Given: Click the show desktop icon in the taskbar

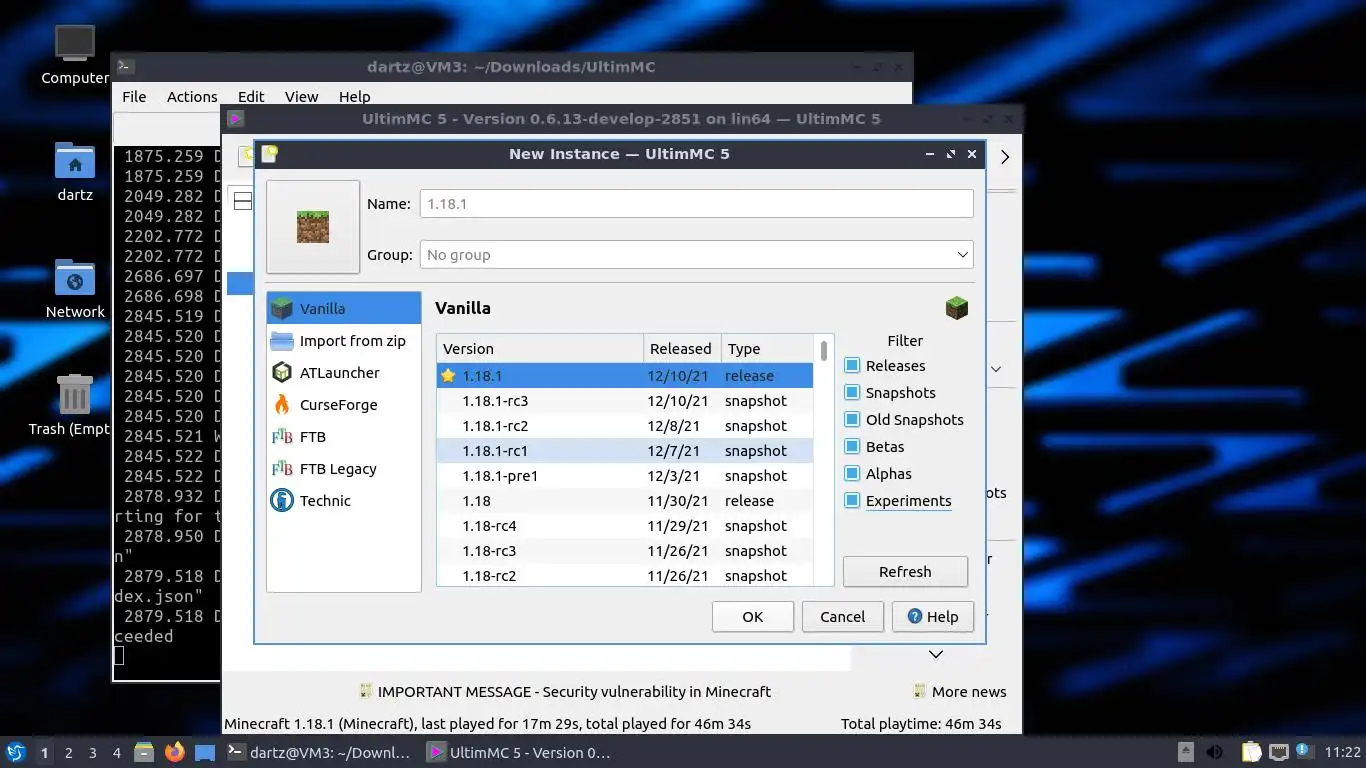Looking at the screenshot, I should coord(205,752).
